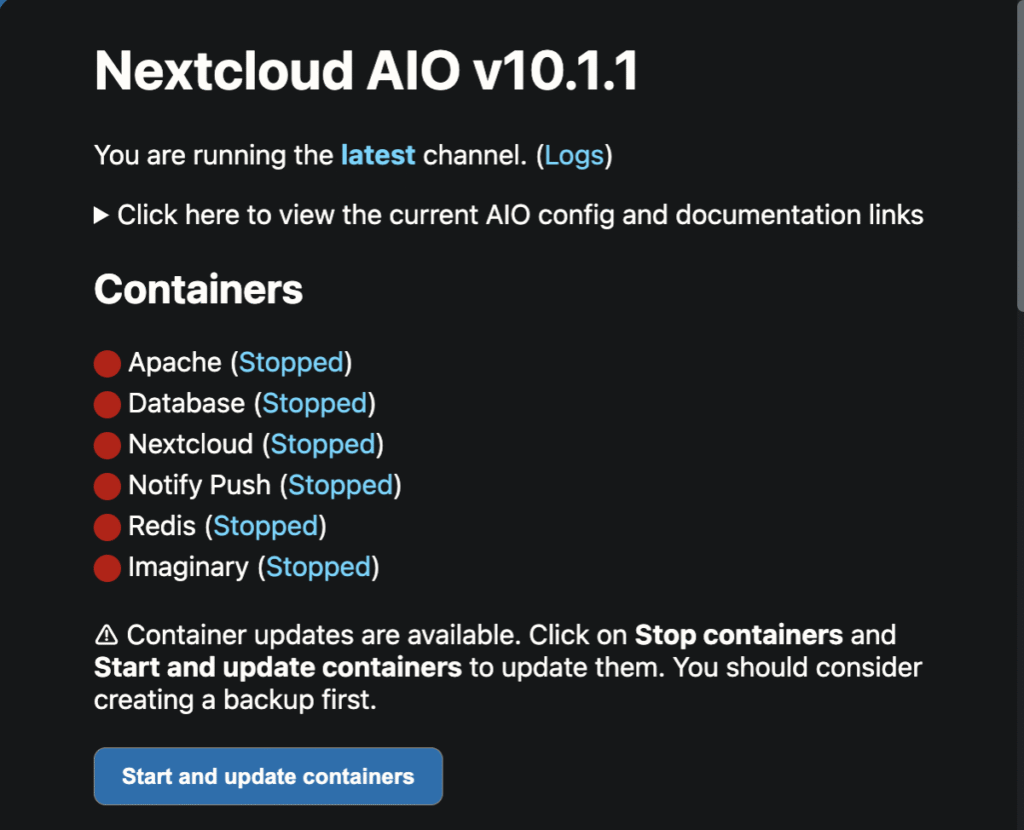This screenshot has height=830, width=1024.
Task: Click the Containers section heading
Action: coord(198,290)
